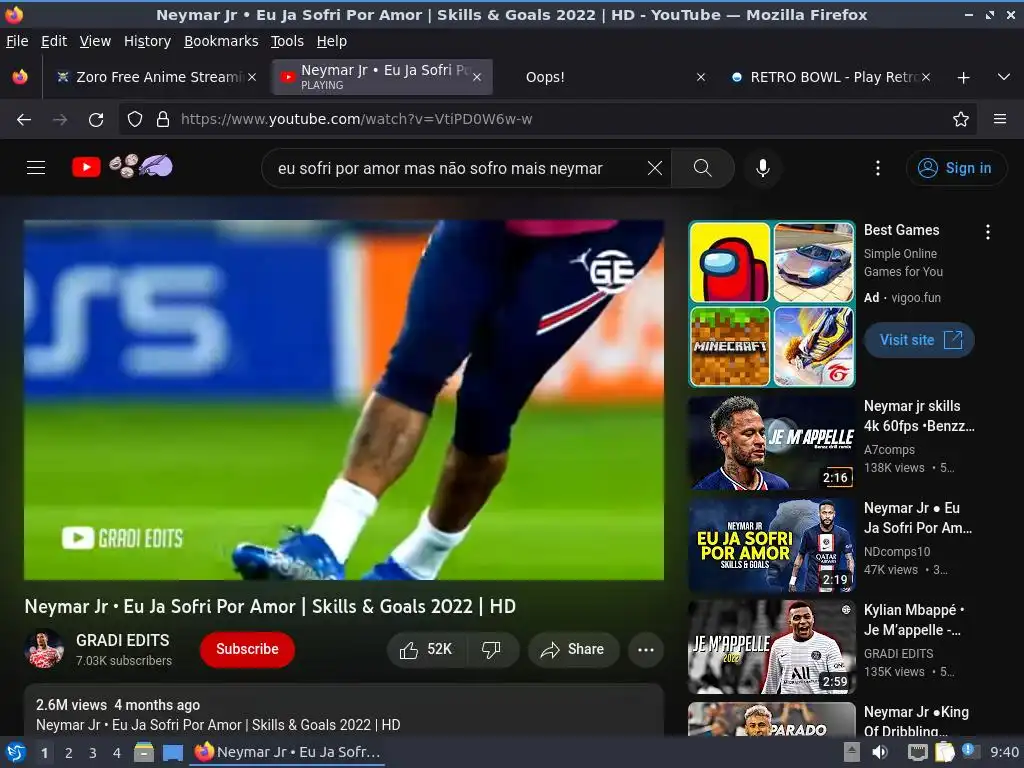Open the Edit menu
The width and height of the screenshot is (1024, 768).
pos(54,41)
